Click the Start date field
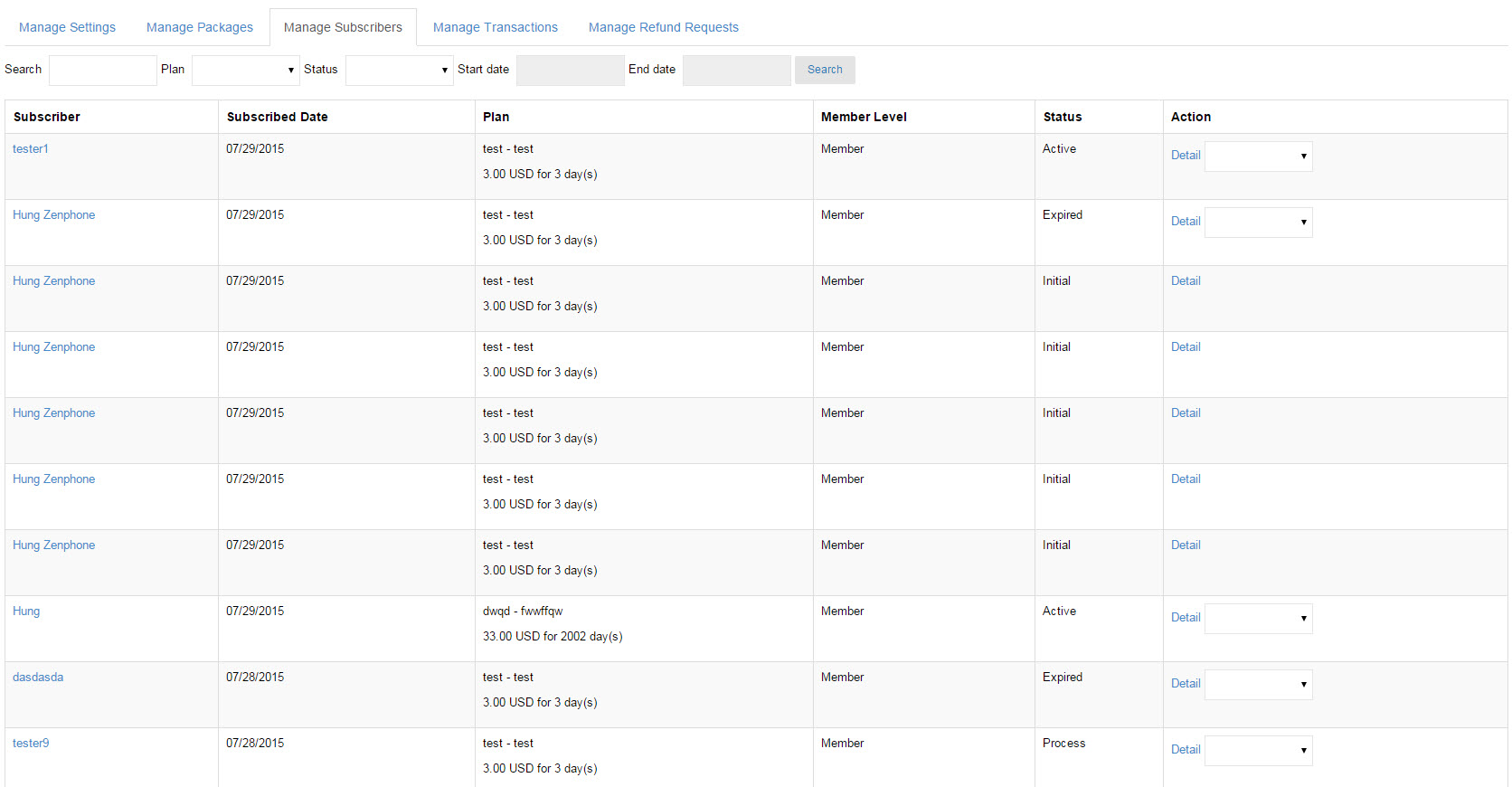The width and height of the screenshot is (1512, 787). click(x=570, y=70)
